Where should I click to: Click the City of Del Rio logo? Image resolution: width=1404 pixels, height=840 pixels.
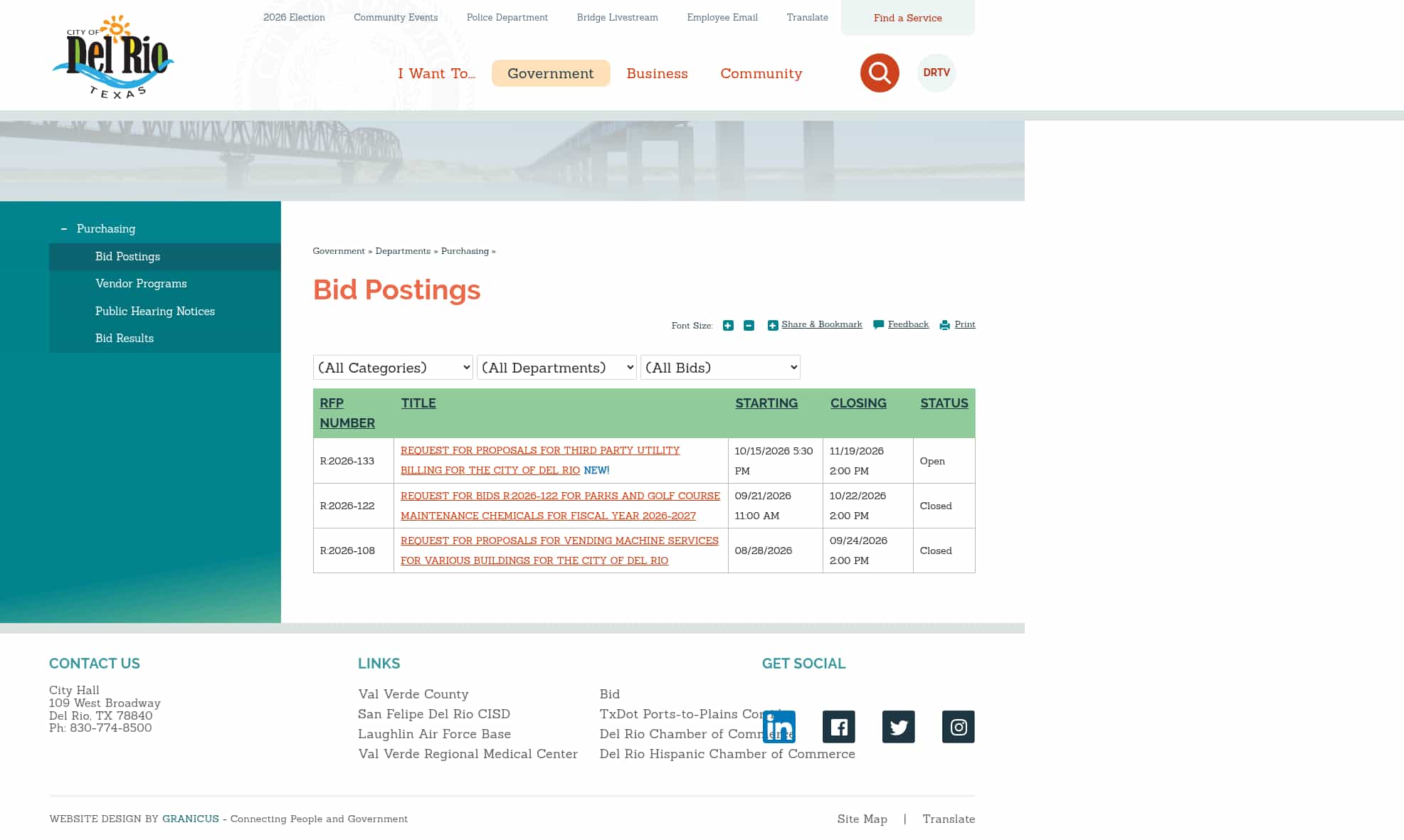pyautogui.click(x=113, y=57)
